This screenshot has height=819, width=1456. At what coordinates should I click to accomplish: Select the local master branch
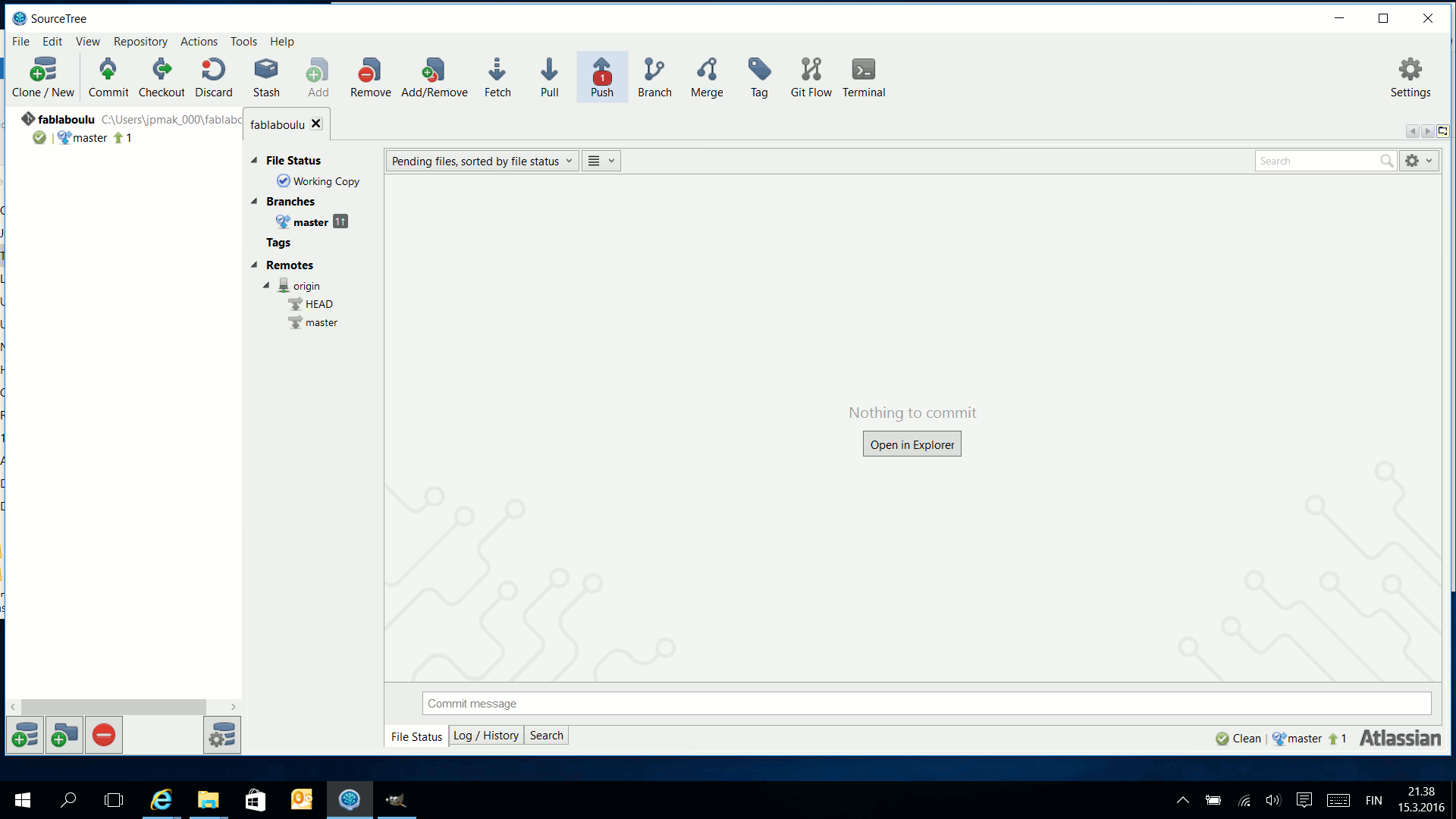[x=312, y=222]
